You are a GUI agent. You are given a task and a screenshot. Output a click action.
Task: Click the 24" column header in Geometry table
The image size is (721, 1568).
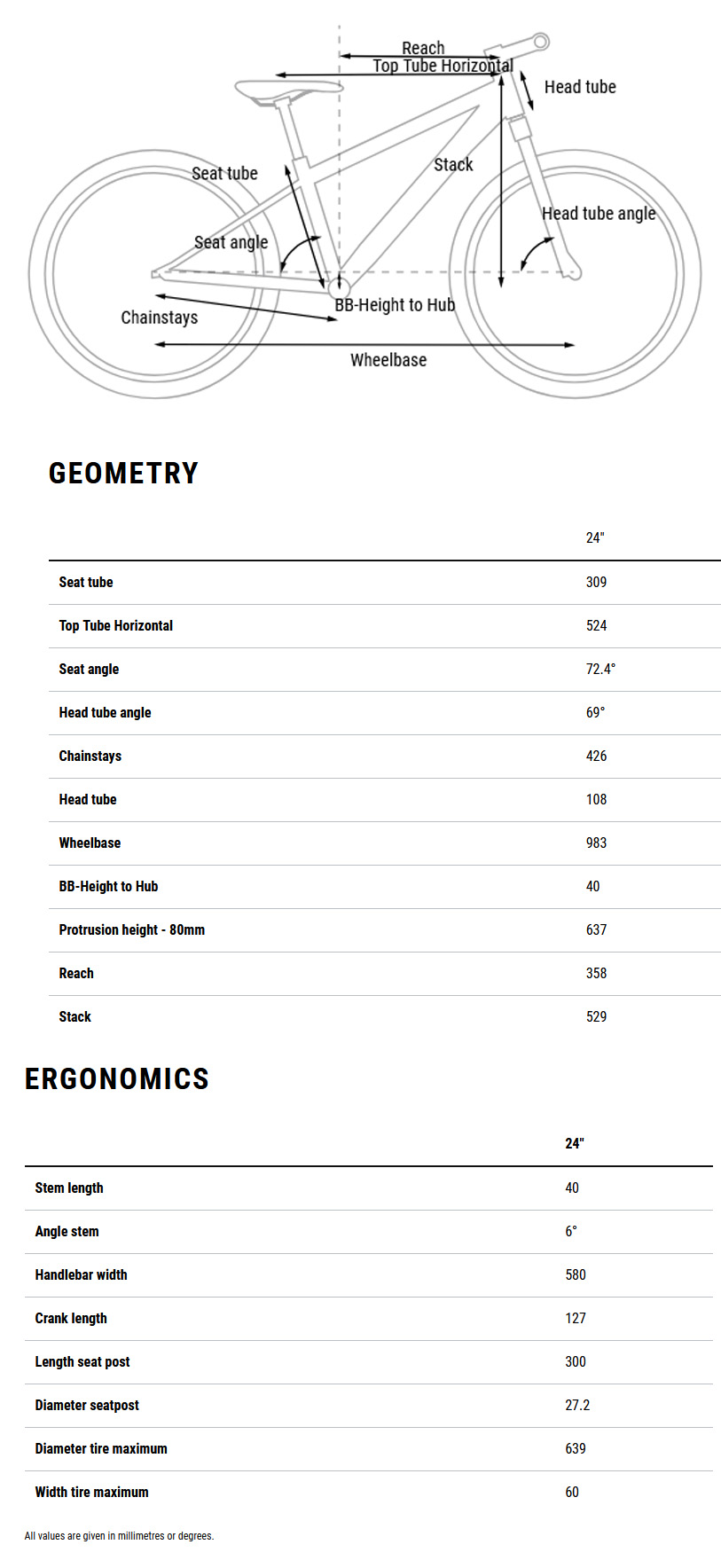tap(594, 538)
